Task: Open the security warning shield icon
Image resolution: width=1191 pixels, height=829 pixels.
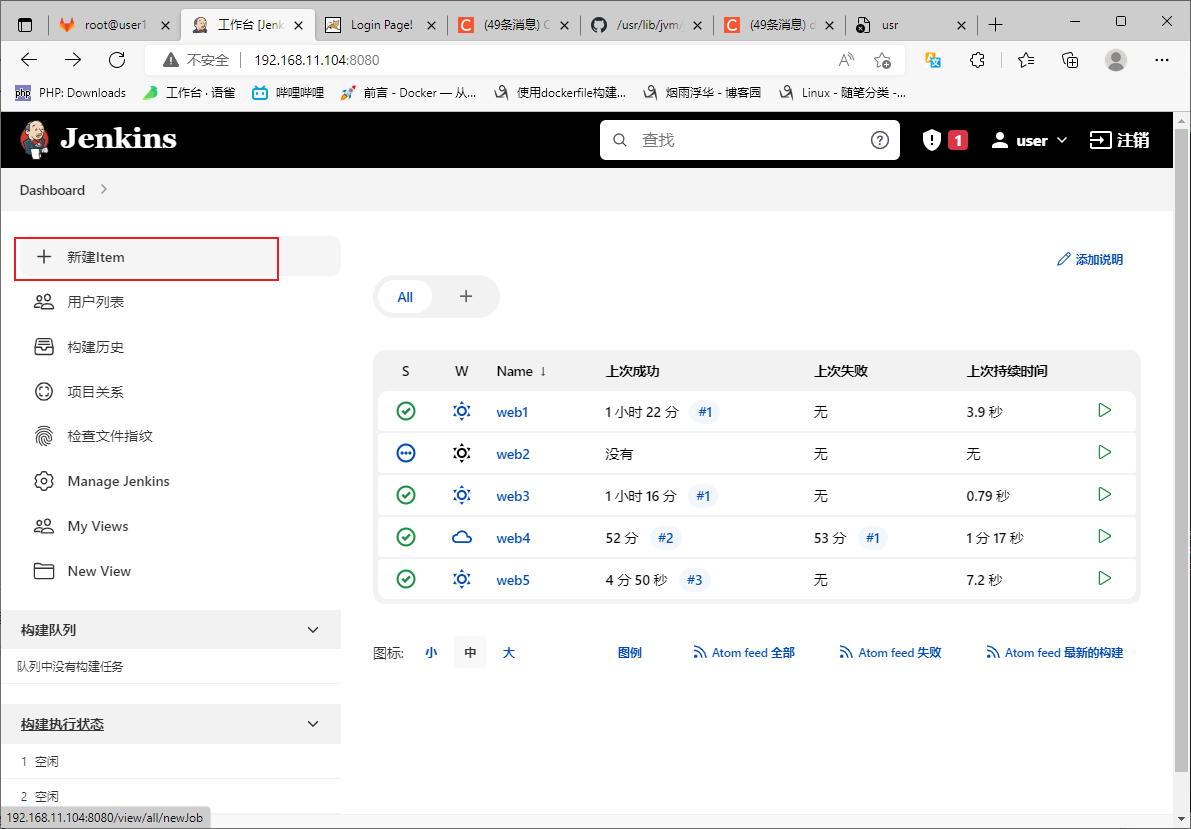Action: pos(932,140)
